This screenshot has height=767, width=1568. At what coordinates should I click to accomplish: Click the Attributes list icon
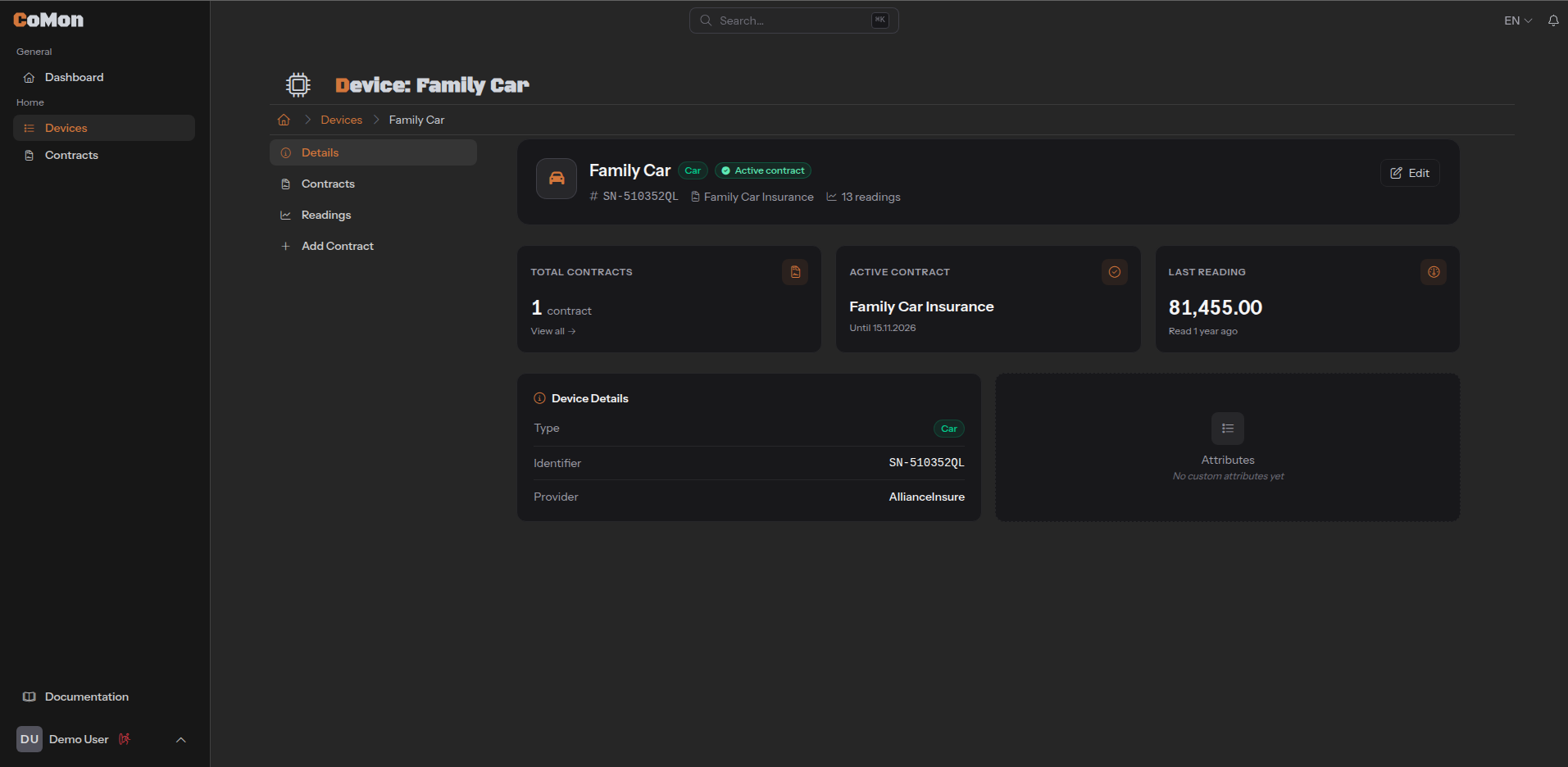[x=1228, y=429]
